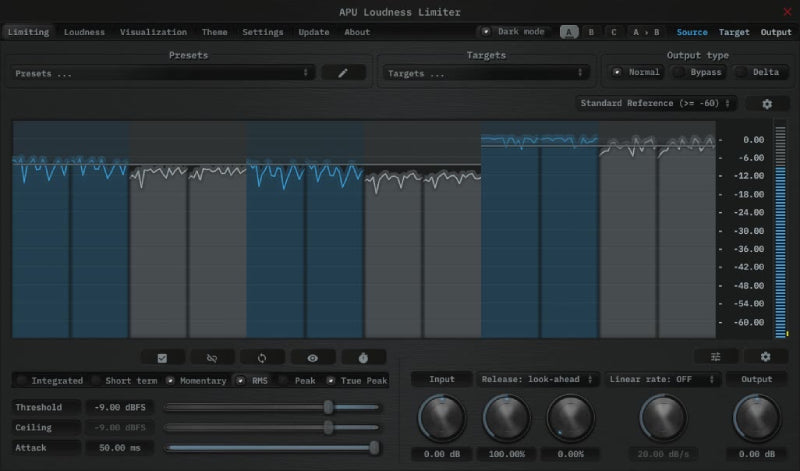Adjust the Threshold slider
Screen dimensions: 800x471
272,407
